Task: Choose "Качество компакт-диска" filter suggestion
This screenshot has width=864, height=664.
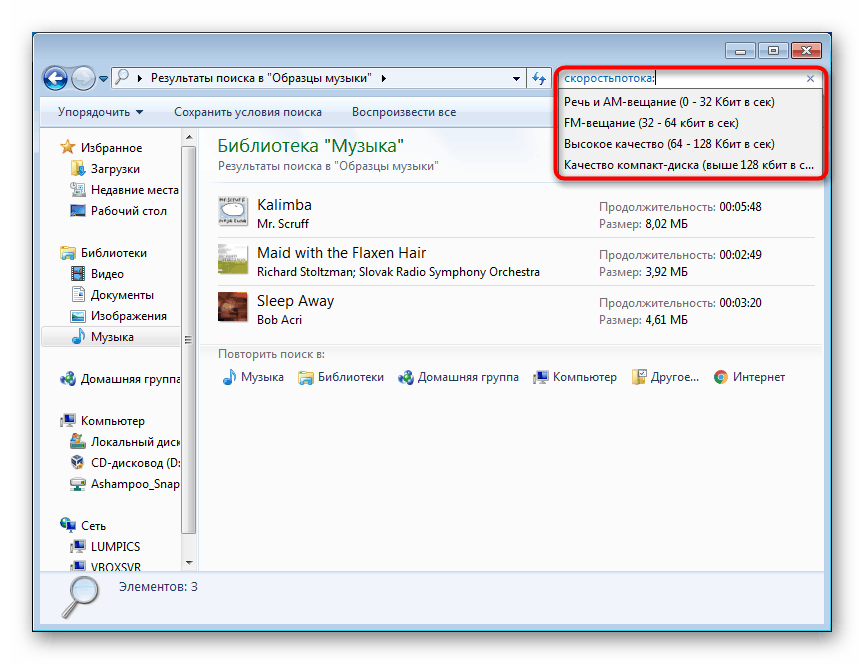Action: click(x=689, y=165)
